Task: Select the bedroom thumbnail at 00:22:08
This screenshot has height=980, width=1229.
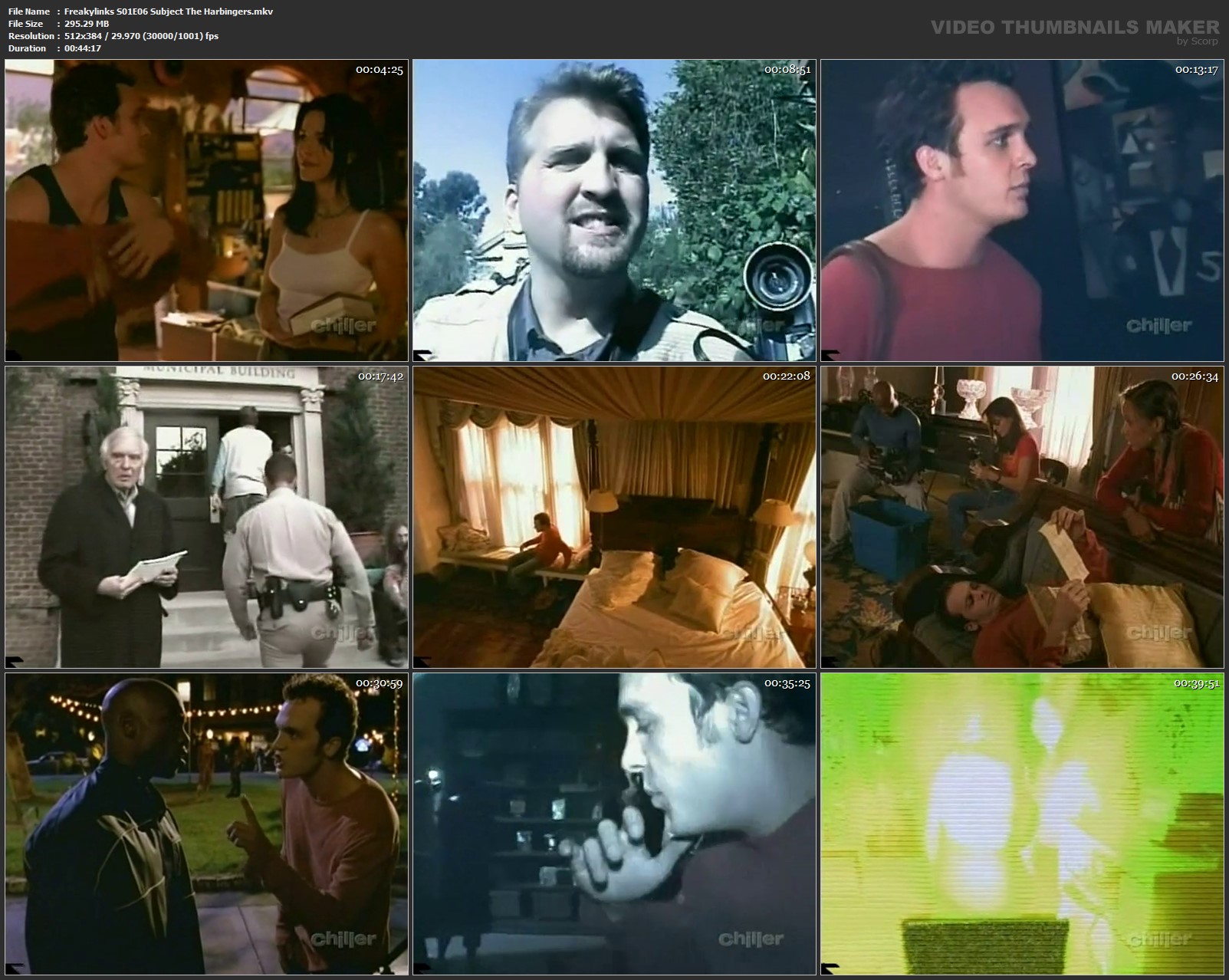Action: [x=614, y=517]
